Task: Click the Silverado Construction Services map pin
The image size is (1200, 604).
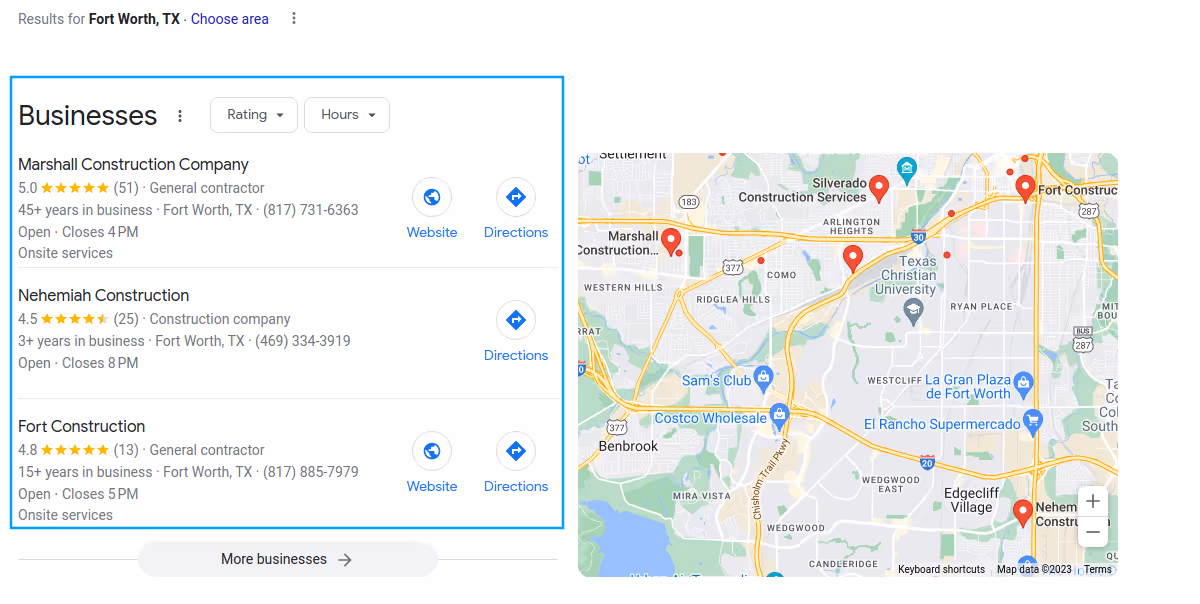Action: pos(880,187)
